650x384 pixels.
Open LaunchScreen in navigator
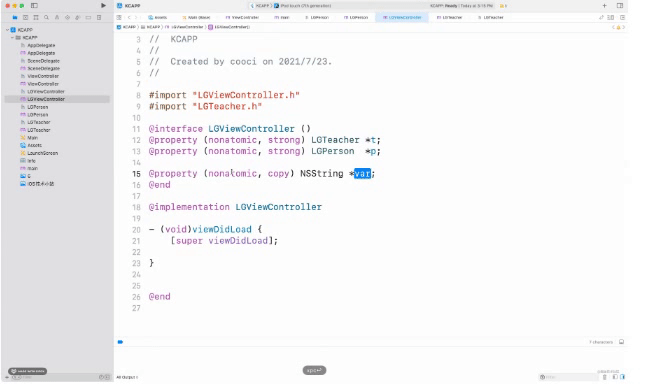click(39, 153)
